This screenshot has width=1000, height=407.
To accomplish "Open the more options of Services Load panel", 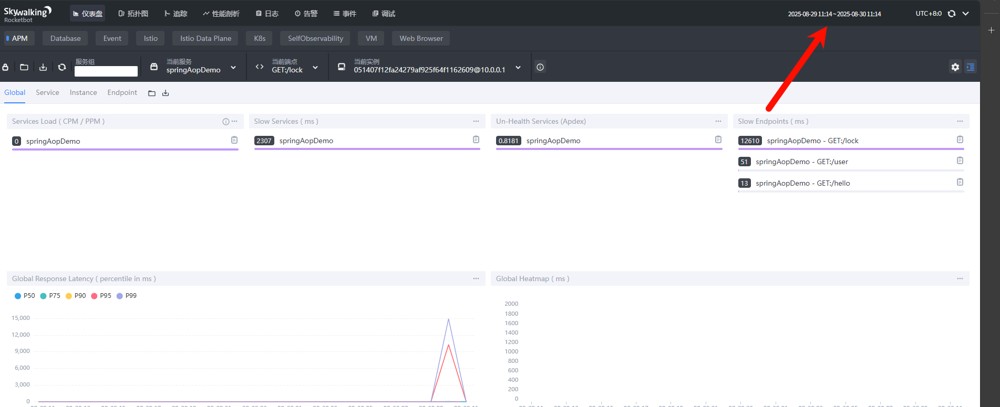I will click(234, 121).
